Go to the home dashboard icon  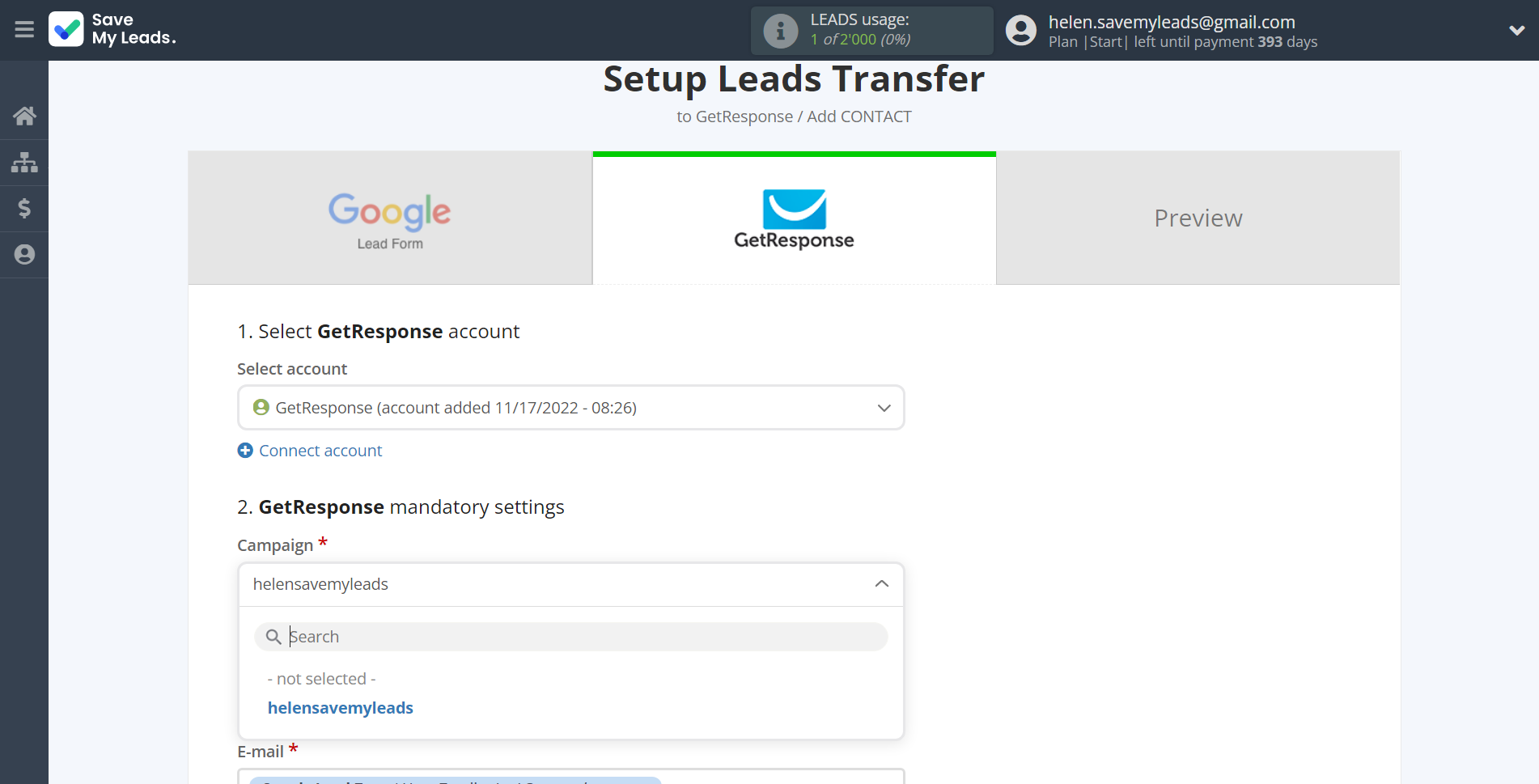click(x=24, y=116)
